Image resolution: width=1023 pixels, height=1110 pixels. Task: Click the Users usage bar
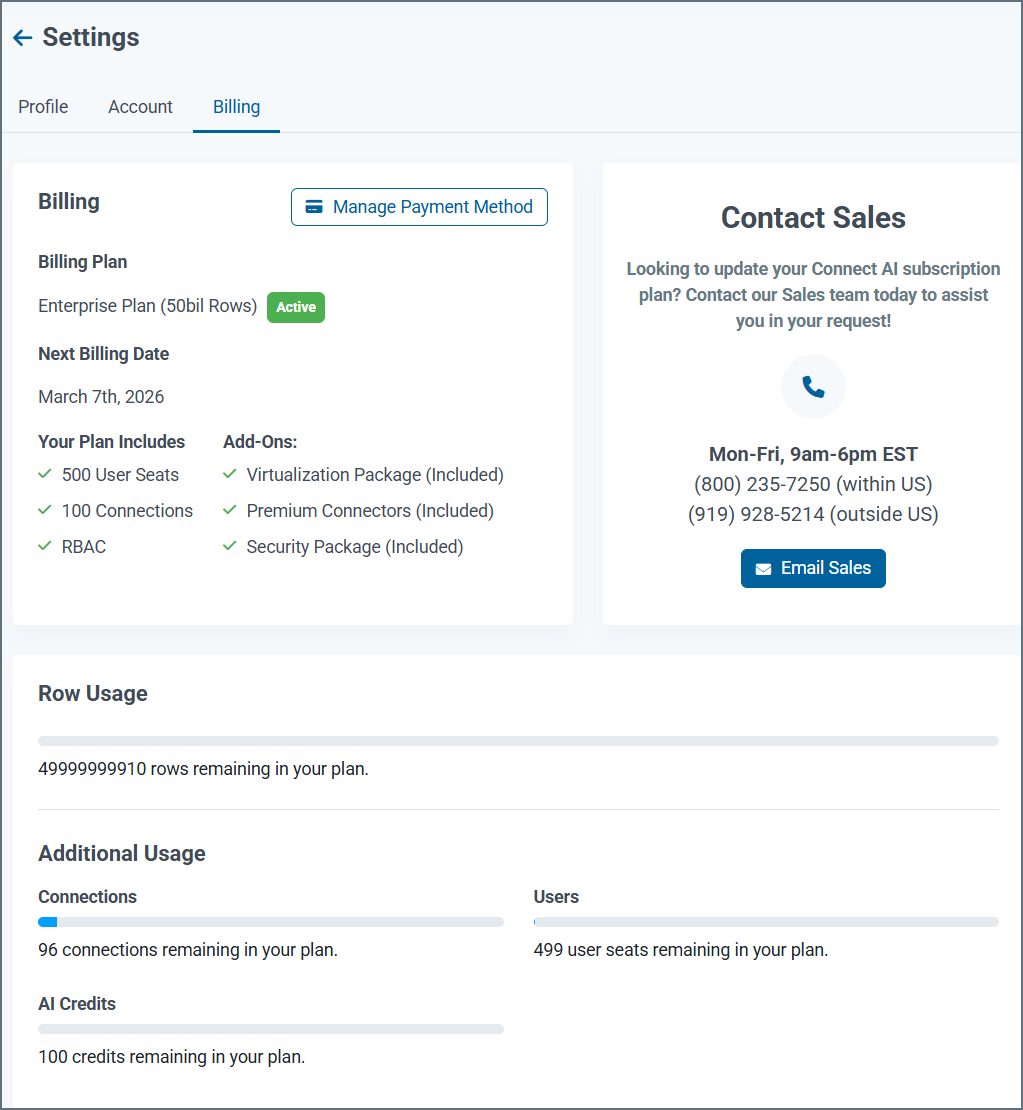(x=765, y=921)
